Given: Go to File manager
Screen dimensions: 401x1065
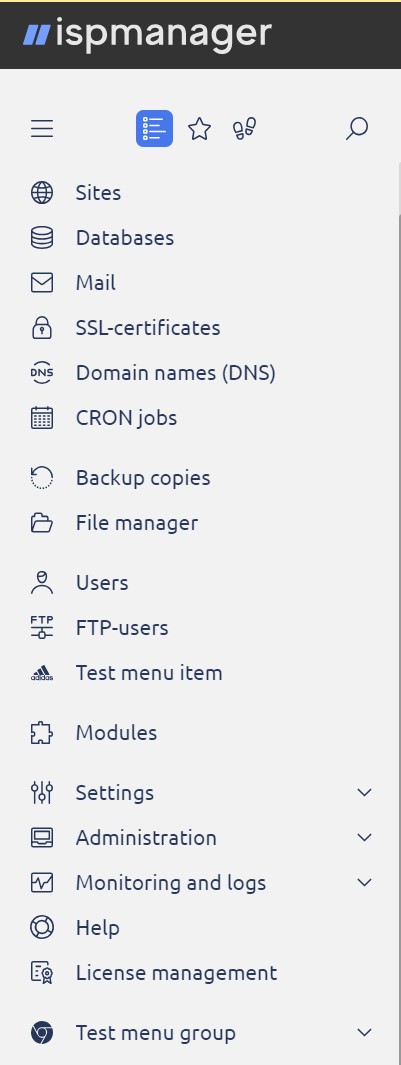Looking at the screenshot, I should pyautogui.click(x=137, y=523).
